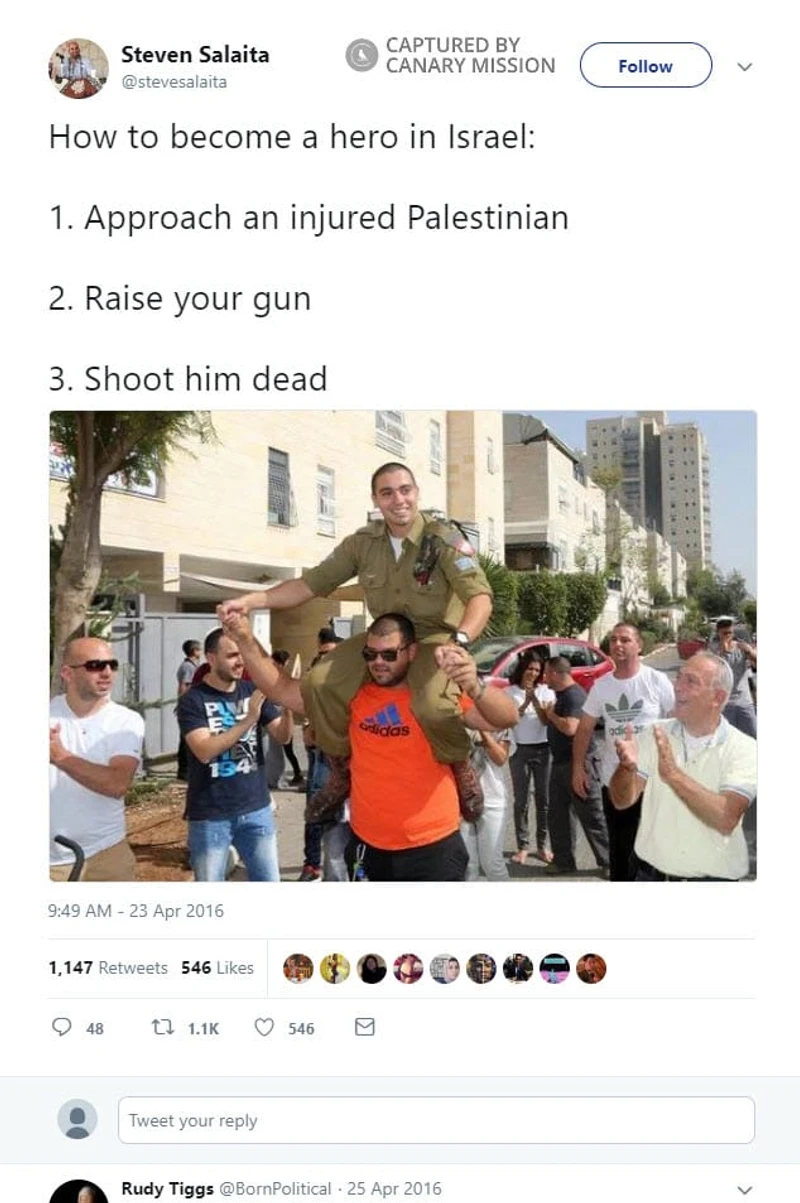Expand tweet options chevron beside Follow
The width and height of the screenshot is (800, 1203).
[x=743, y=67]
